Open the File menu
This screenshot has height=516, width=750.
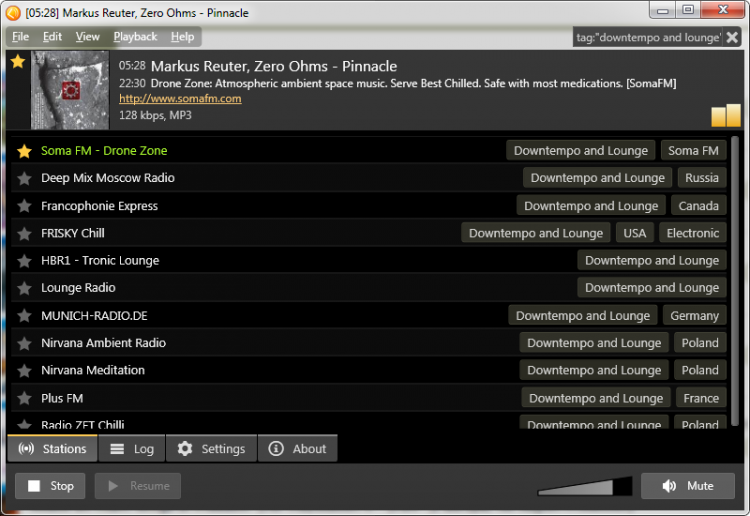pos(20,37)
